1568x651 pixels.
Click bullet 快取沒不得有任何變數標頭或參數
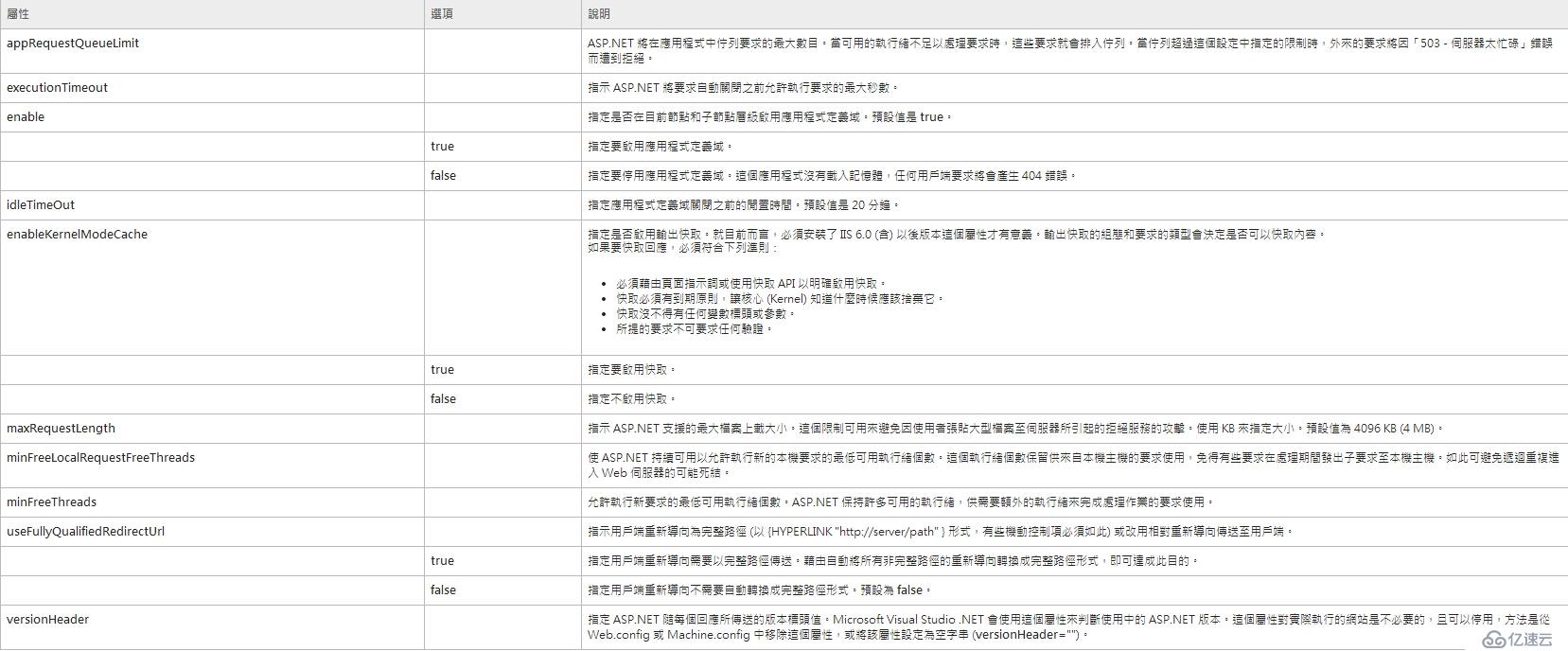click(x=706, y=314)
